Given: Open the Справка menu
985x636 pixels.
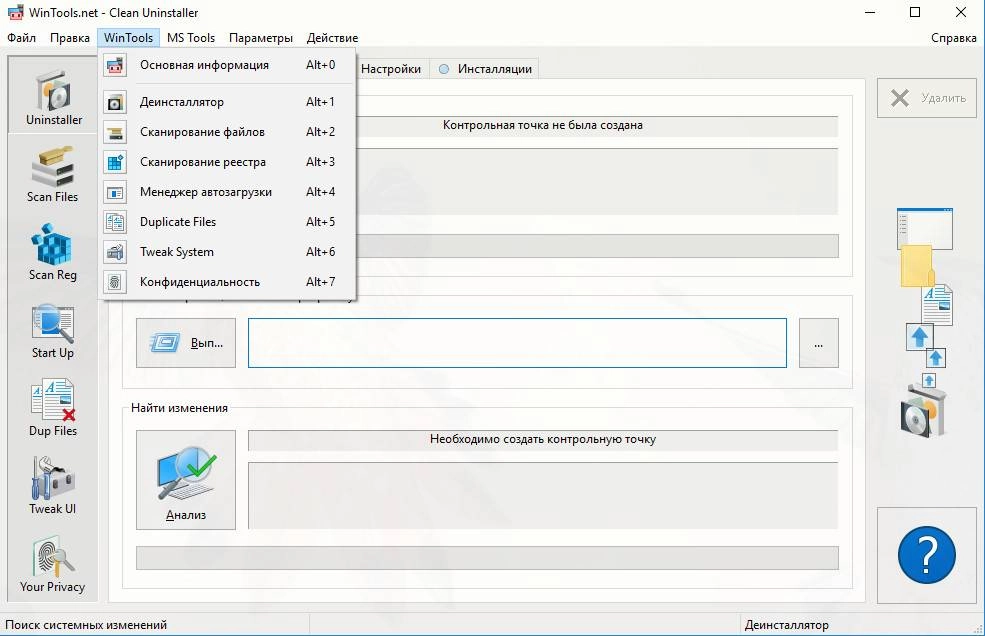Looking at the screenshot, I should (954, 38).
